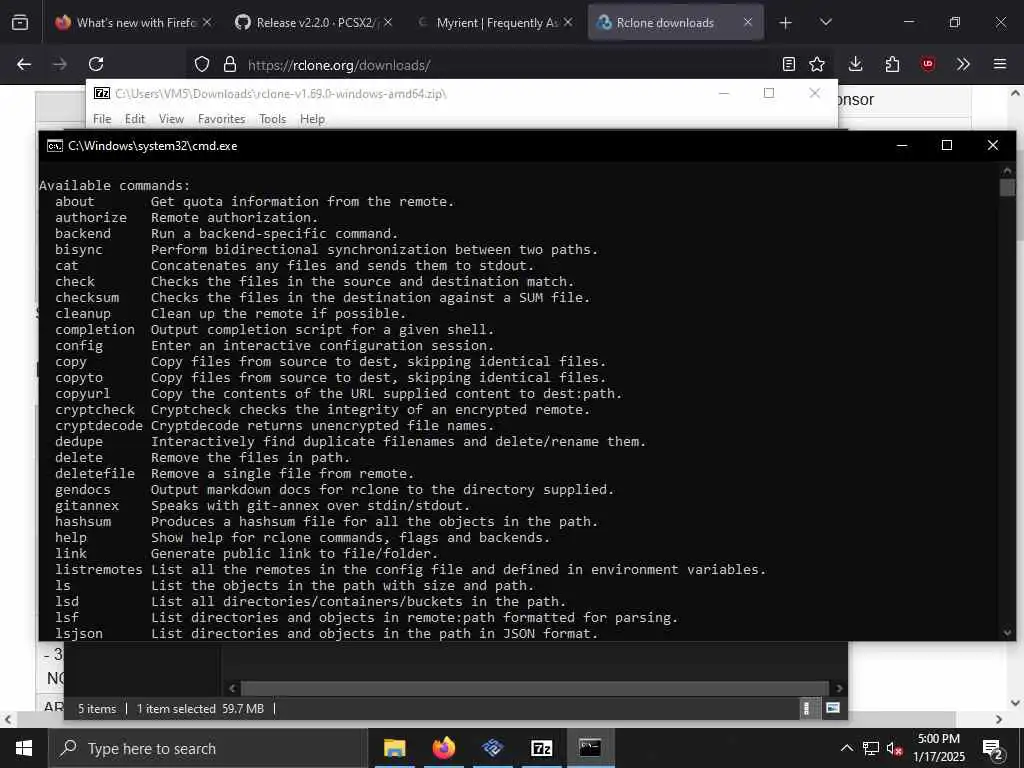This screenshot has width=1024, height=768.
Task: Open the clock and date flyout
Action: 939,748
